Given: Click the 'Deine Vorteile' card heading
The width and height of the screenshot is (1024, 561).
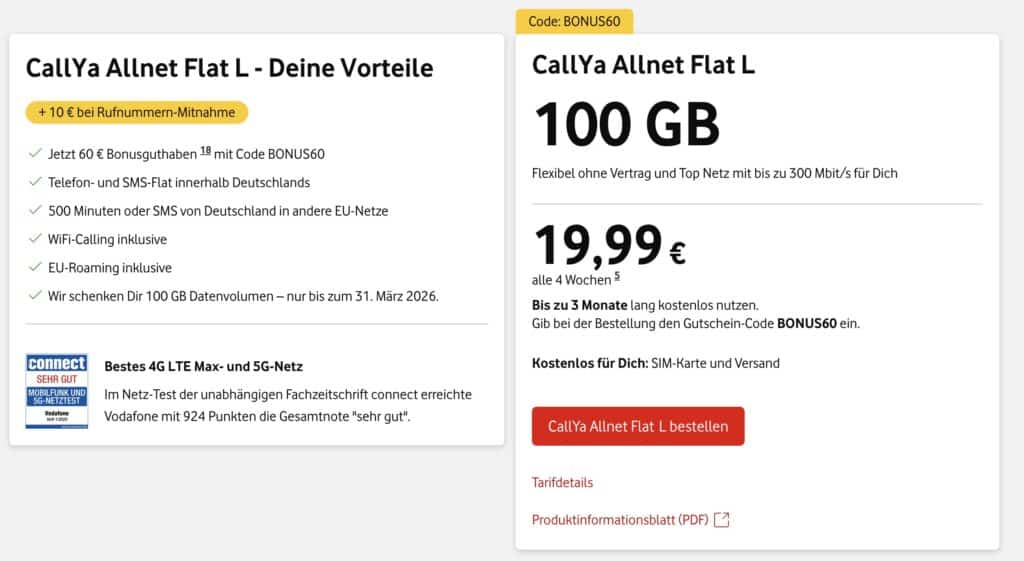Looking at the screenshot, I should pos(229,68).
